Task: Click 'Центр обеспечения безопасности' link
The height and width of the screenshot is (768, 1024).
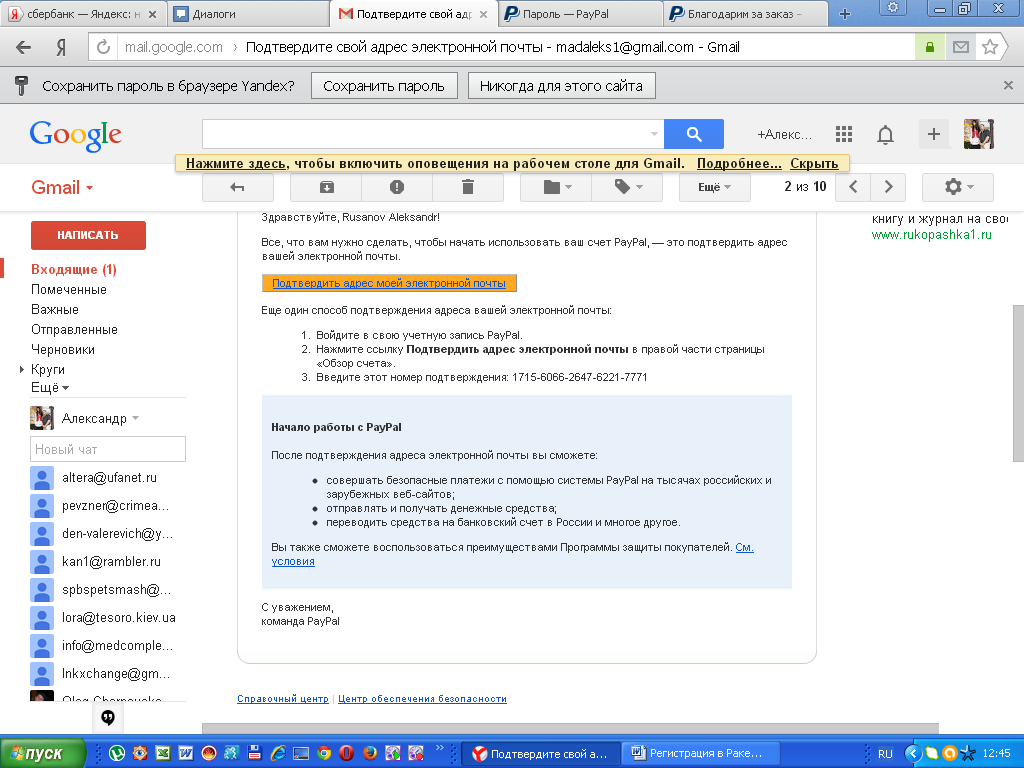Action: pos(423,699)
